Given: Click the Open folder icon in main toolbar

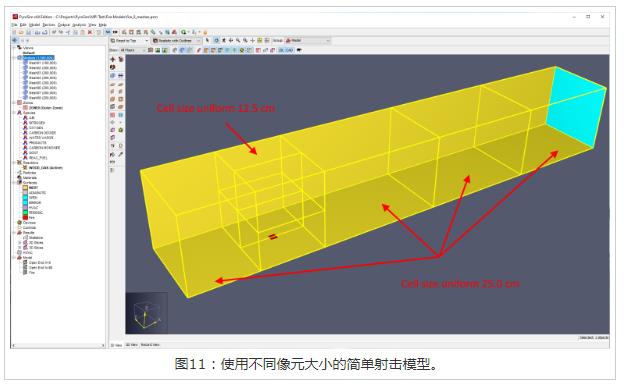Looking at the screenshot, I should click(21, 32).
